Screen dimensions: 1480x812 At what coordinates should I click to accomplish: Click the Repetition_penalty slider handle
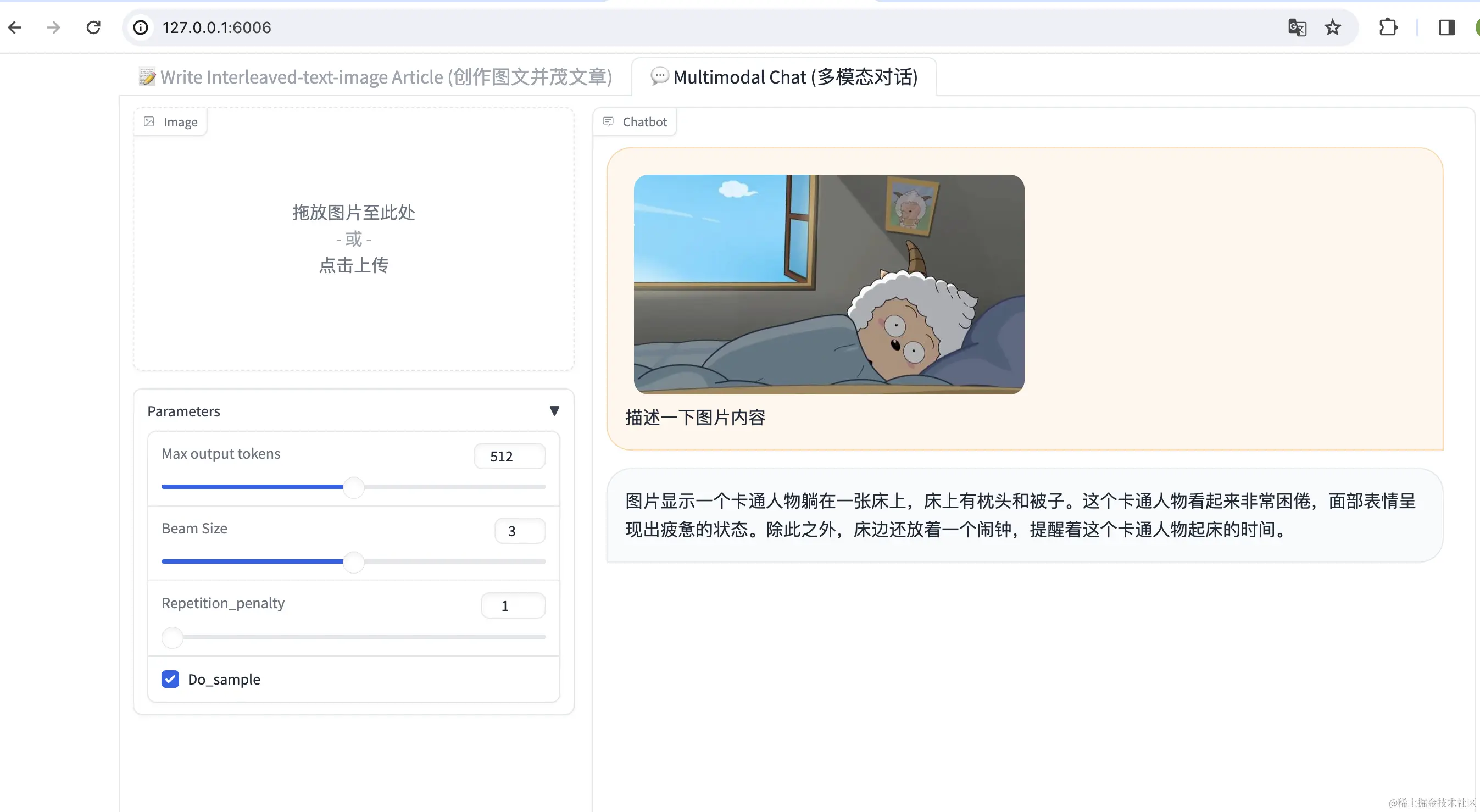pos(172,637)
